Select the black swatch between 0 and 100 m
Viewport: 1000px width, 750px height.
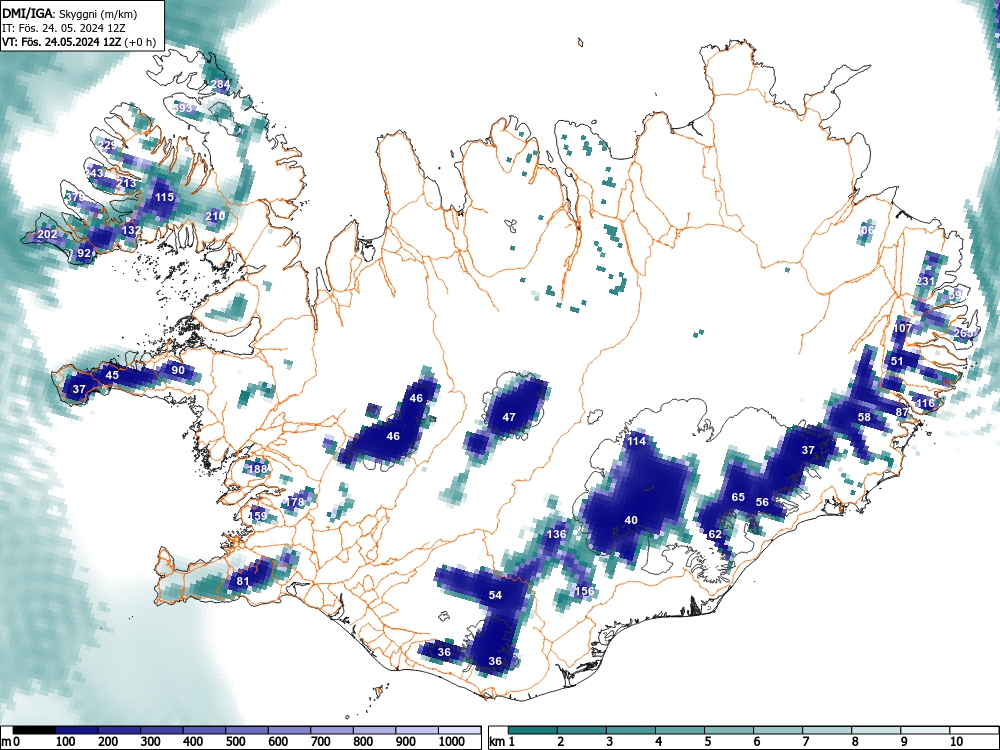34,730
